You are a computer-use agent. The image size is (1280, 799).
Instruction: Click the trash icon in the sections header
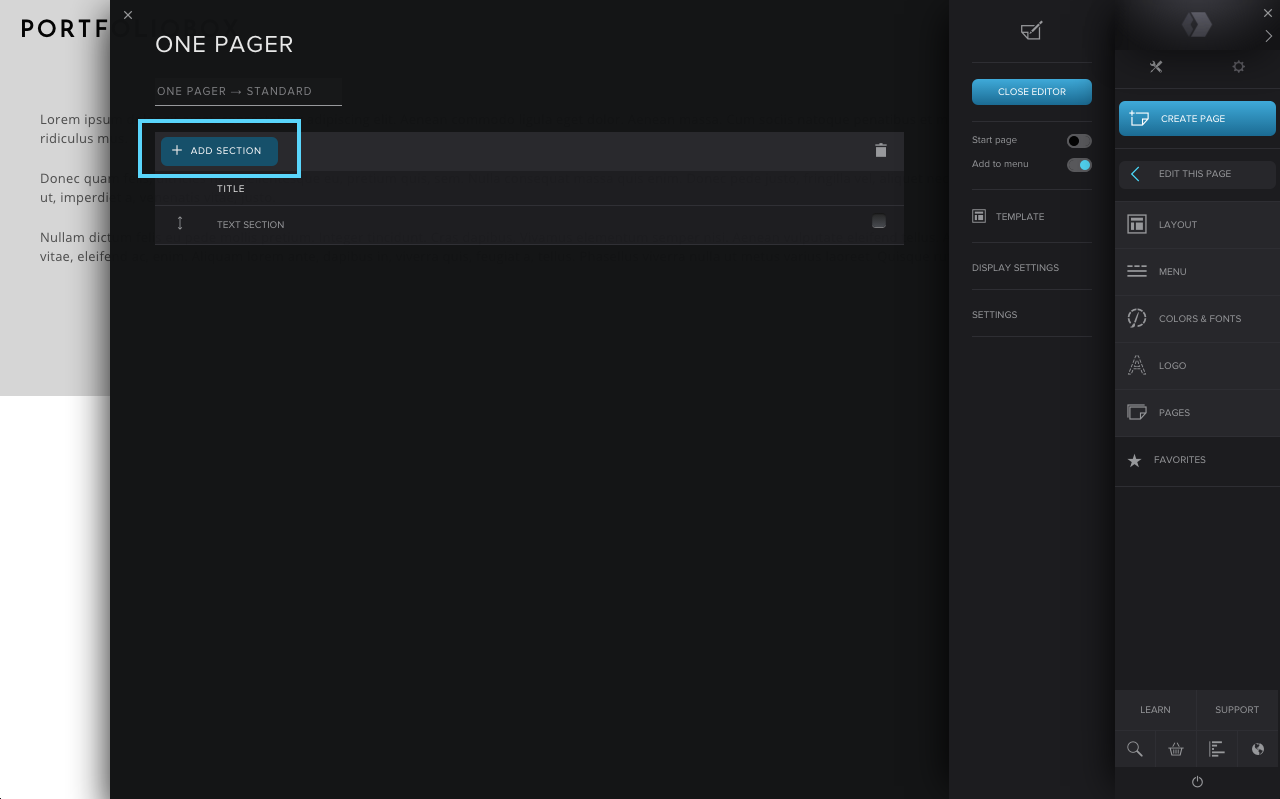click(x=881, y=150)
